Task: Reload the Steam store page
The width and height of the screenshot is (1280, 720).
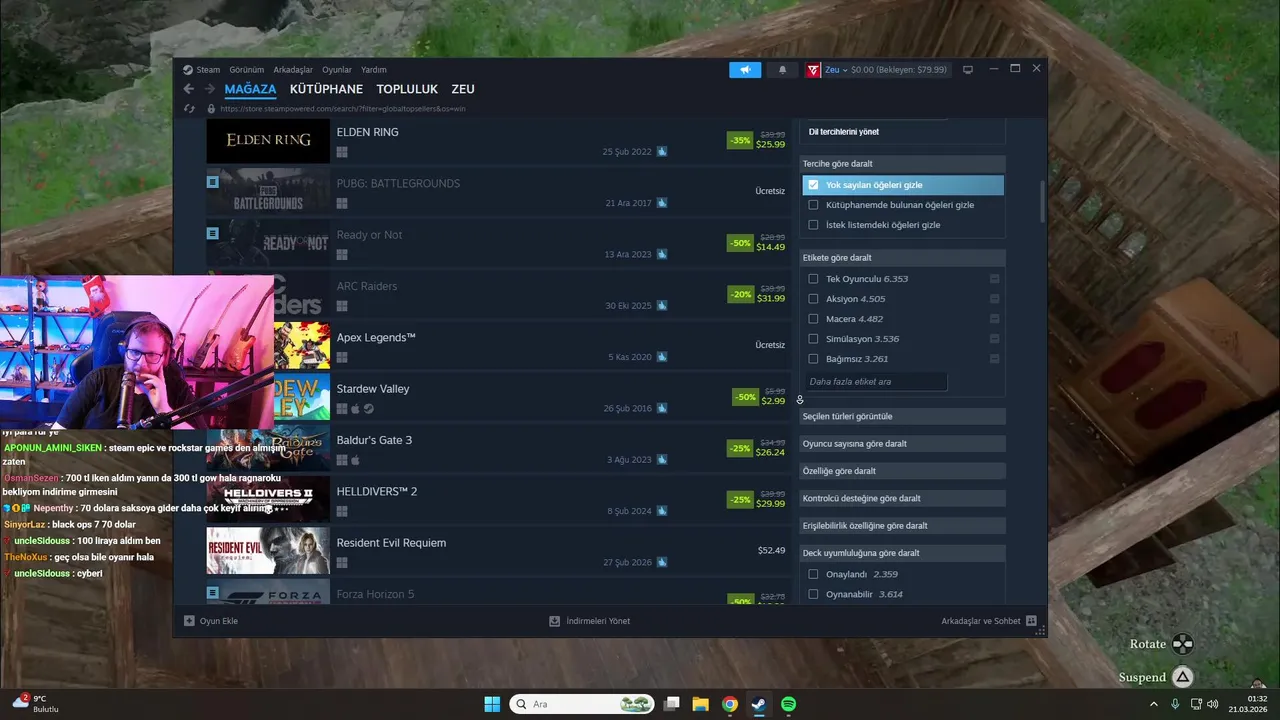Action: click(191, 108)
